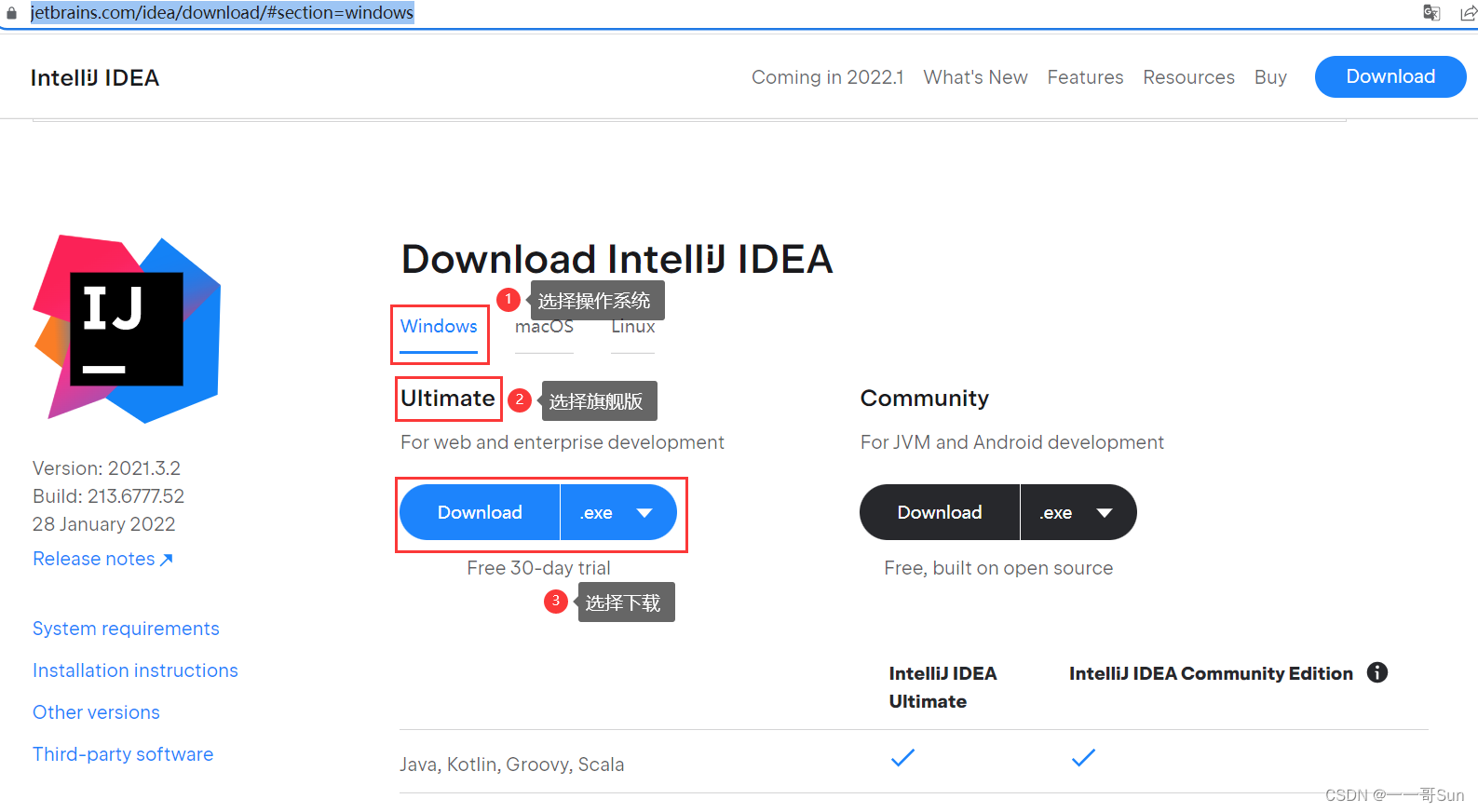Click the Ultimate checkmark for Java, Kotlin row

[902, 757]
